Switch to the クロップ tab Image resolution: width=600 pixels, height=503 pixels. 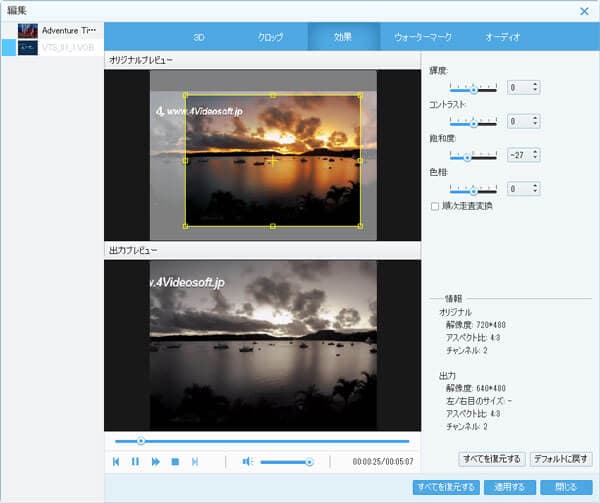click(270, 37)
